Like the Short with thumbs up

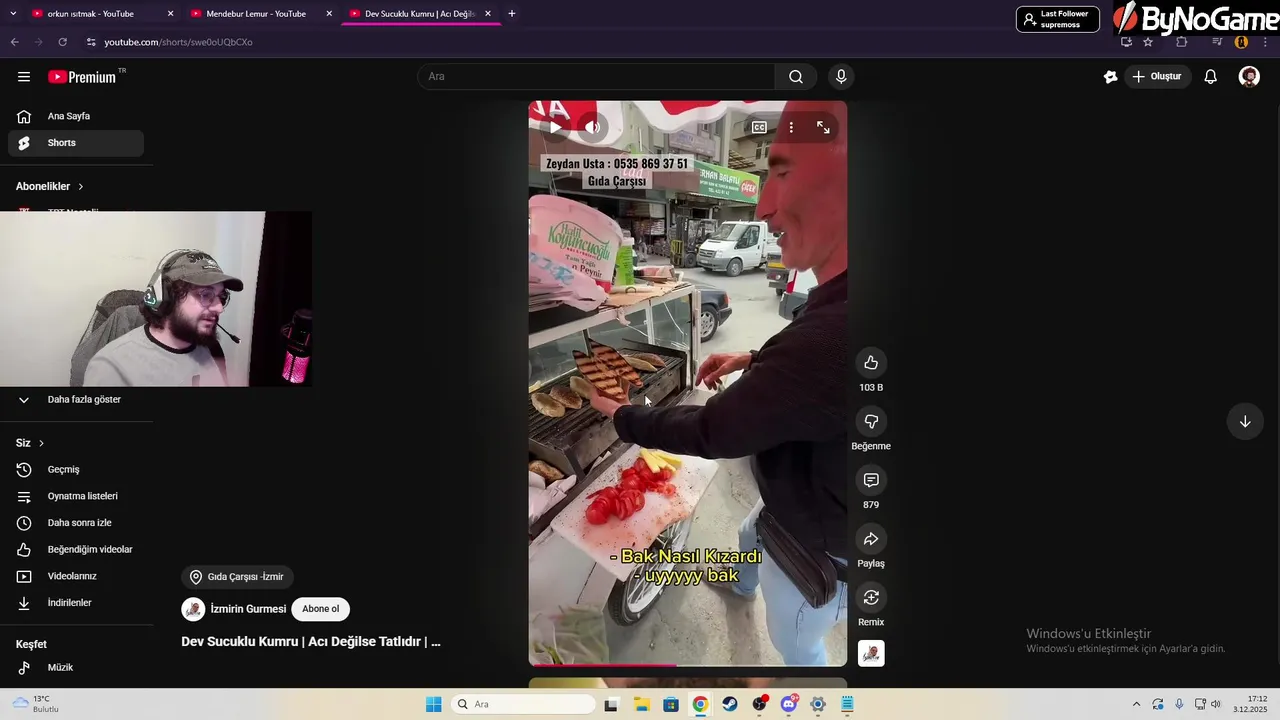coord(871,363)
